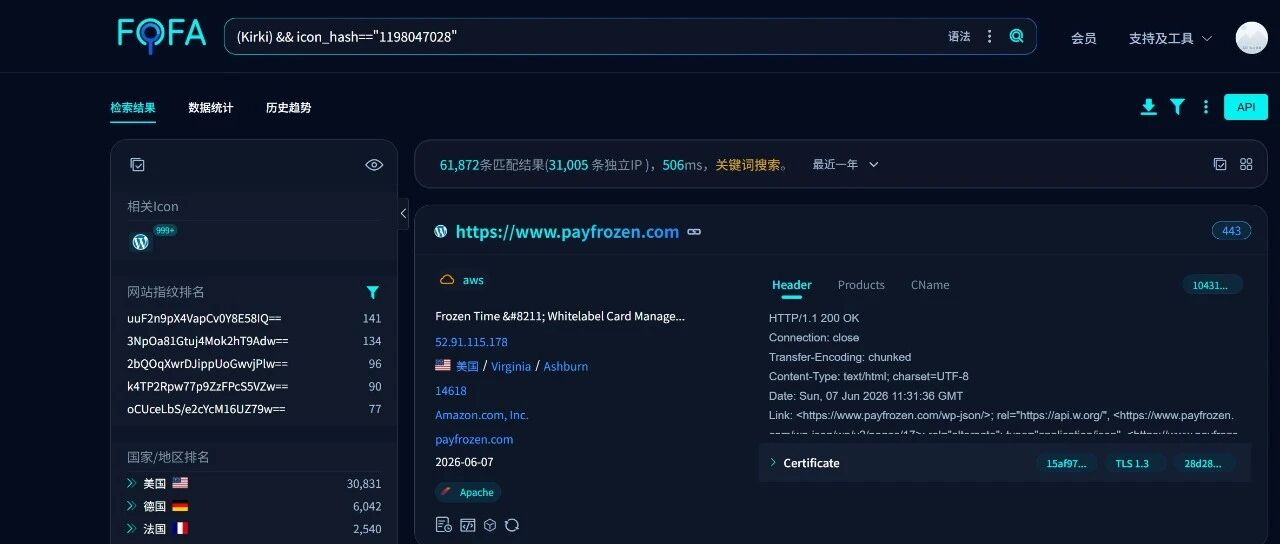
Task: Click the Amazon.com, Inc. organization link
Action: pyautogui.click(x=482, y=415)
